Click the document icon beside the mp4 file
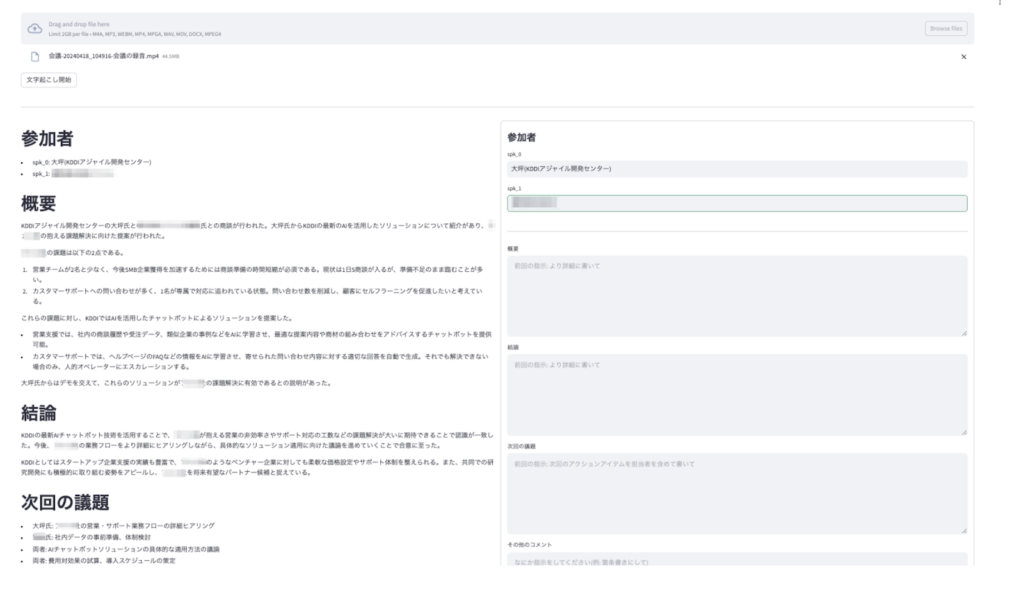This screenshot has width=1024, height=596. [x=35, y=56]
